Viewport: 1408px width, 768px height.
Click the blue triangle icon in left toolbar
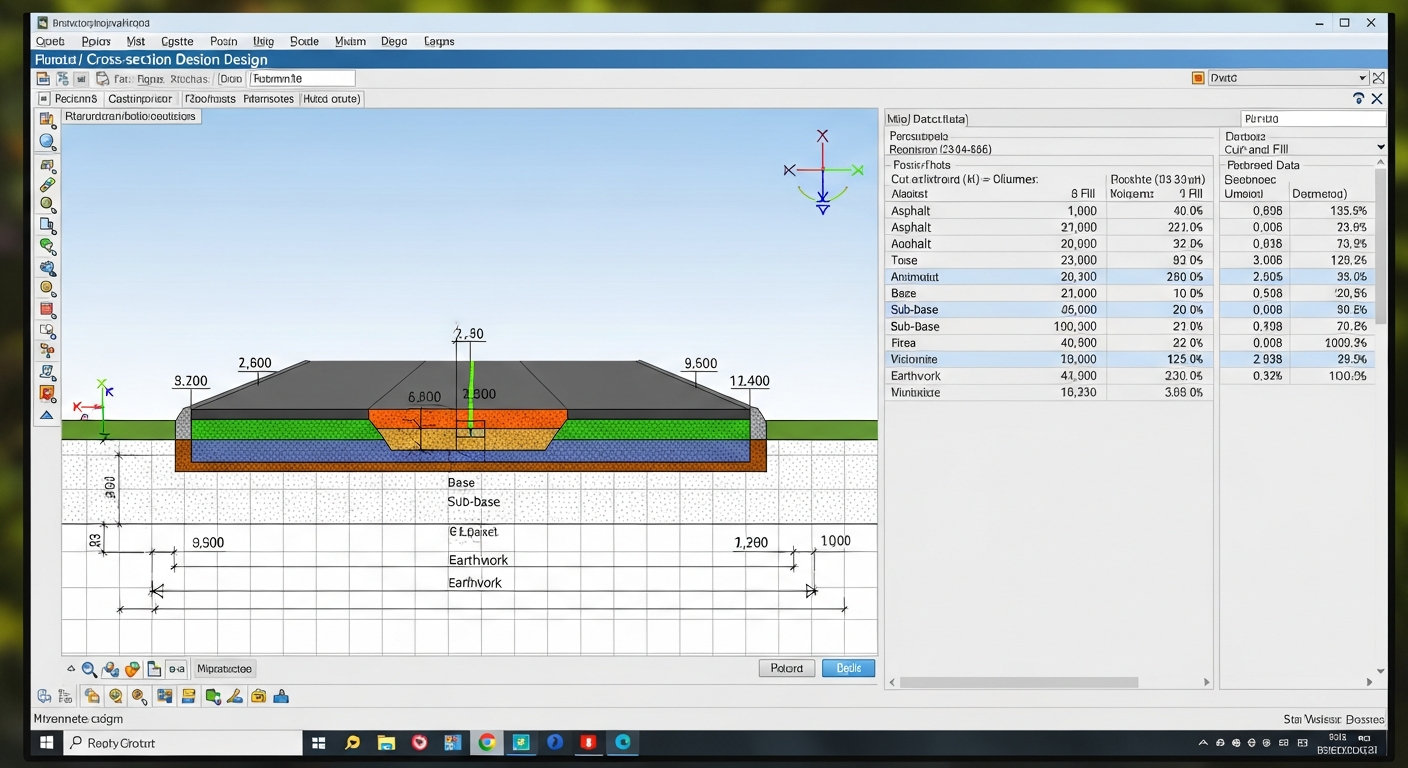(x=47, y=415)
